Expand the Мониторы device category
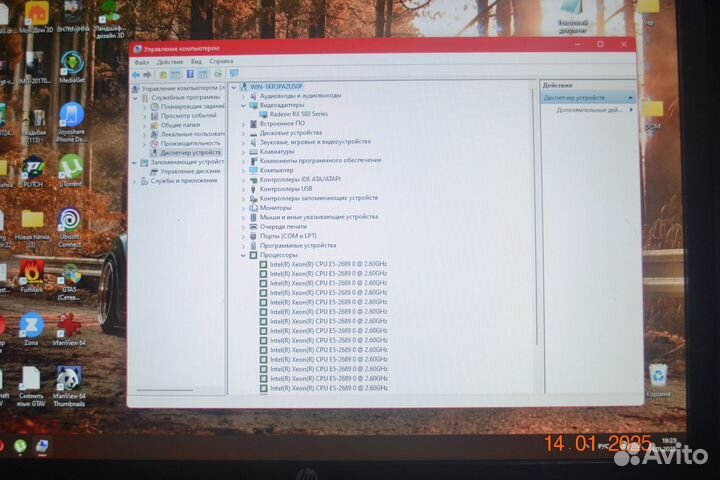The height and width of the screenshot is (480, 720). [243, 208]
